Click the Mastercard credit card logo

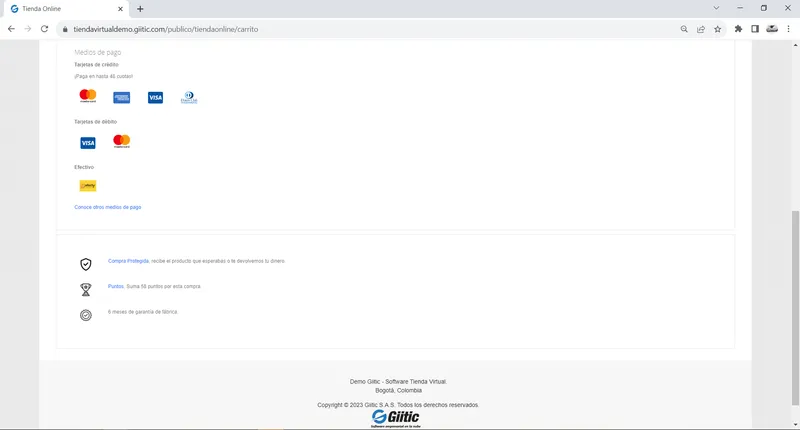click(88, 96)
